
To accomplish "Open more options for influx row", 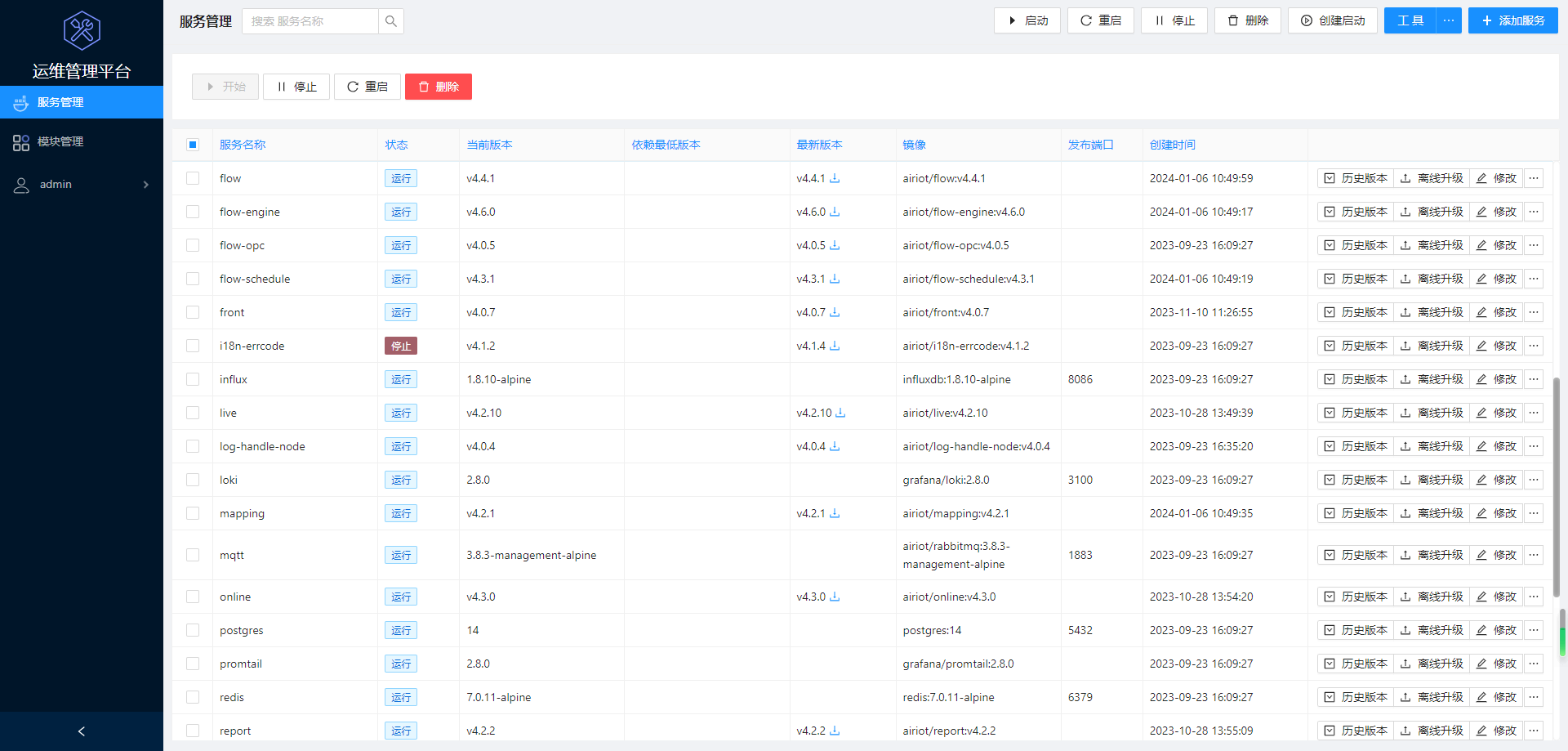I will click(x=1534, y=379).
